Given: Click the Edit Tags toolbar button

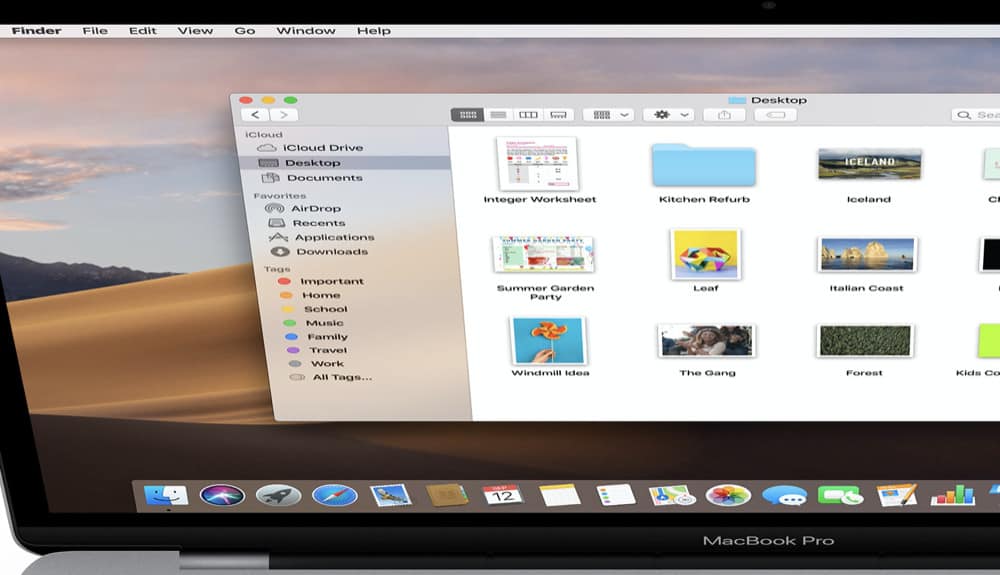Looking at the screenshot, I should [776, 115].
